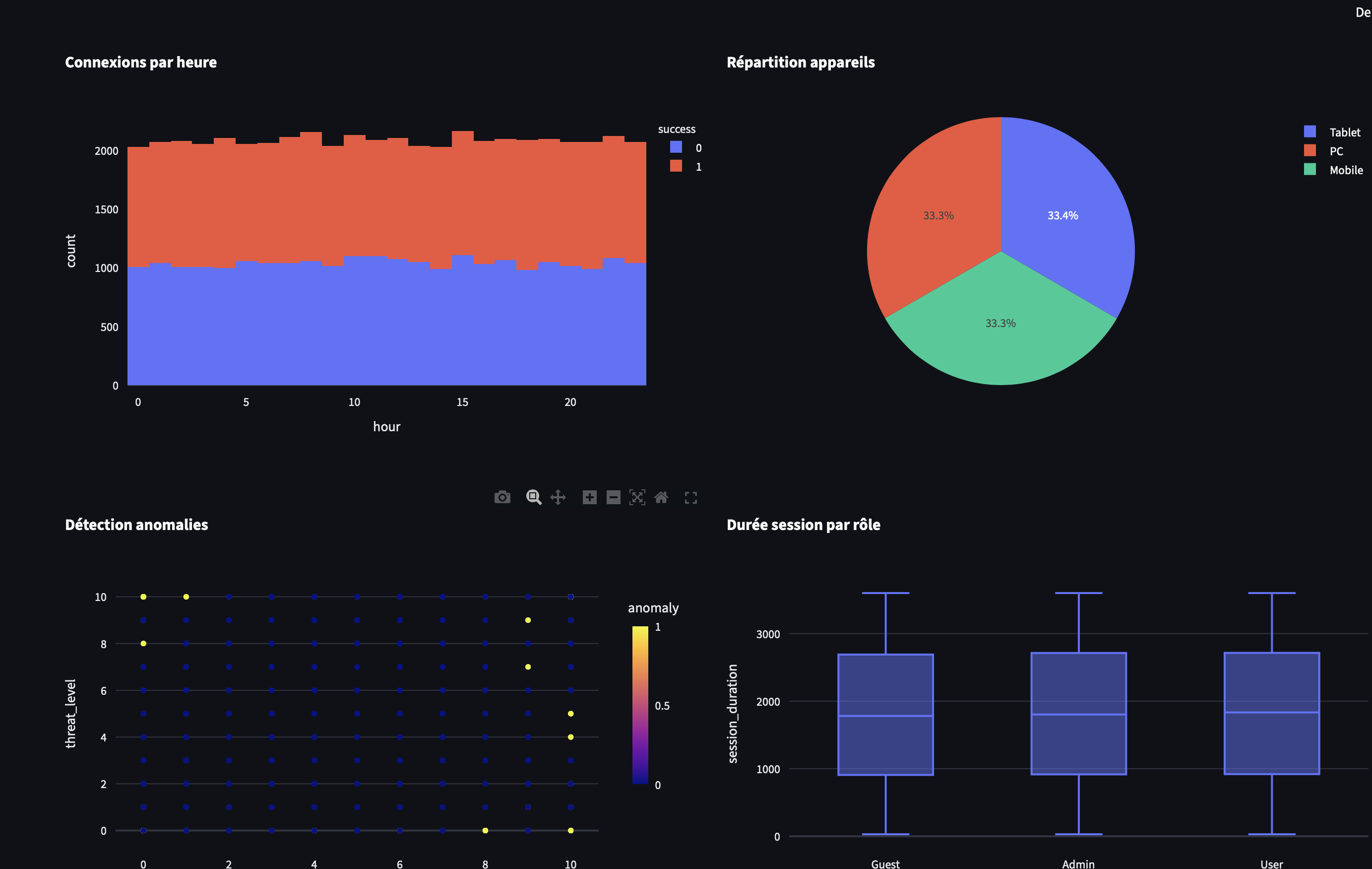Click the '3000' tick on session_duration axis
This screenshot has width=1372, height=869.
click(x=767, y=634)
